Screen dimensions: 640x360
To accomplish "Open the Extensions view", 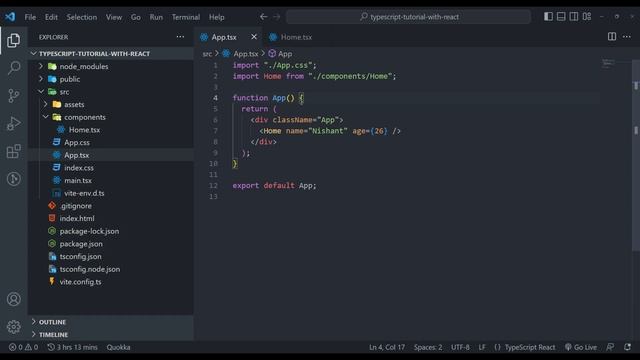I will [x=13, y=151].
